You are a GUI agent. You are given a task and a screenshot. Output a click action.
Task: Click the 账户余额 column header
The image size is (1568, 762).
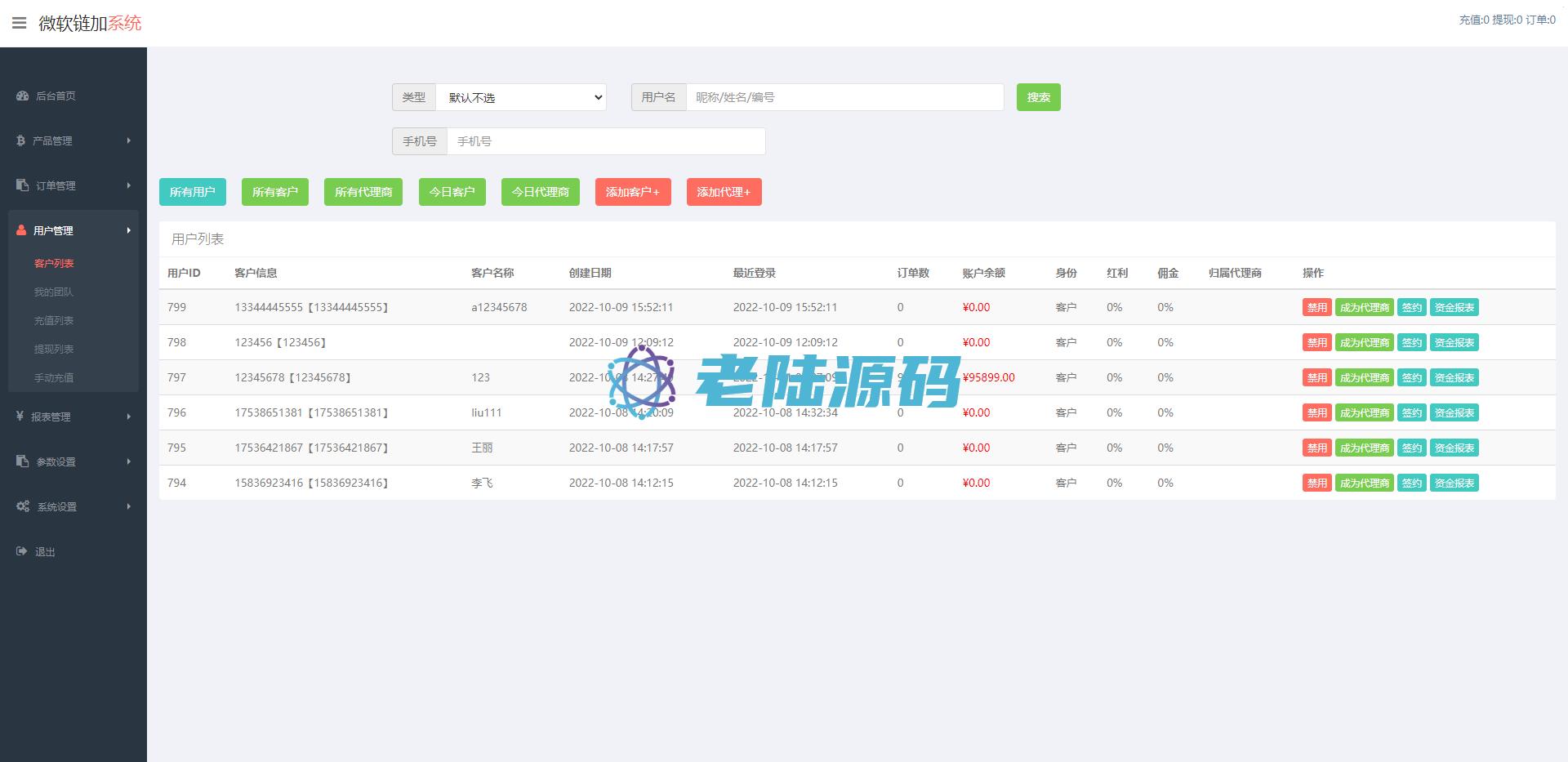(x=983, y=273)
